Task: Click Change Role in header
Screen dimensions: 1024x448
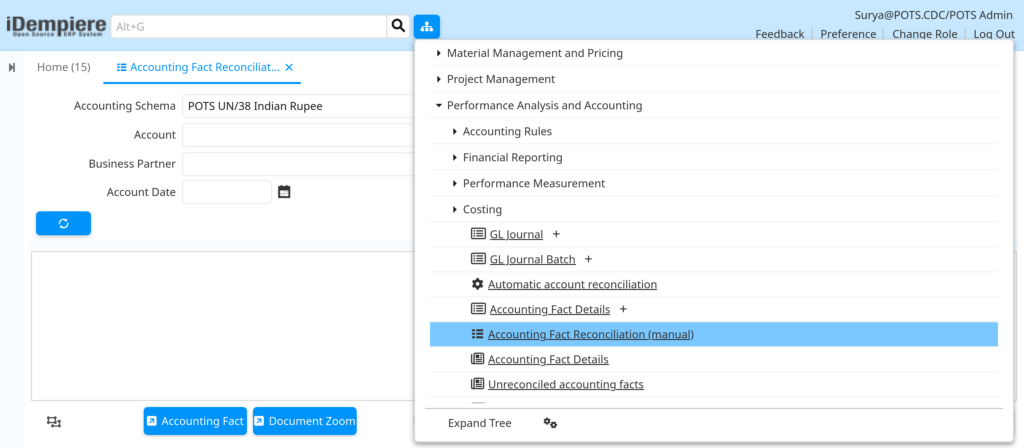Action: pyautogui.click(x=925, y=34)
